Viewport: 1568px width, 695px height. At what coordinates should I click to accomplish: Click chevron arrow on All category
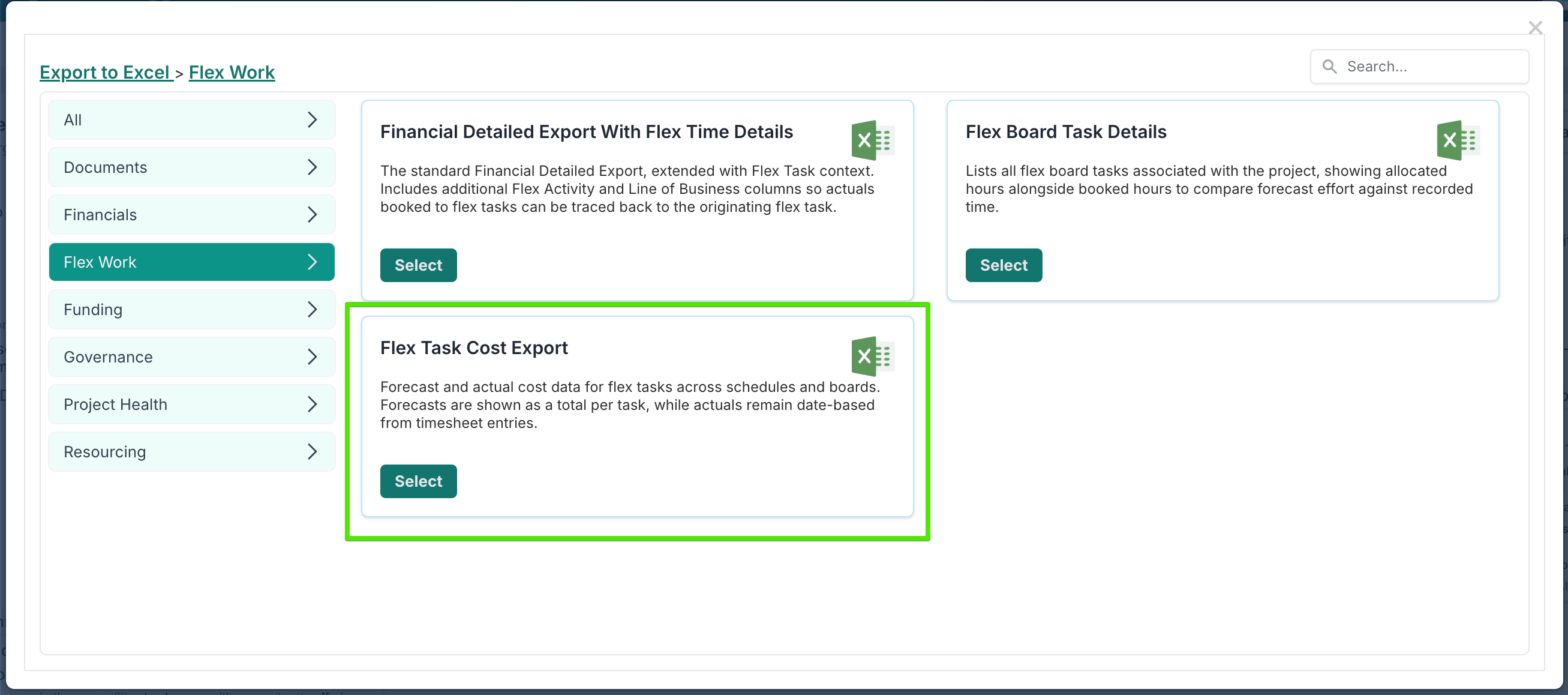(313, 119)
